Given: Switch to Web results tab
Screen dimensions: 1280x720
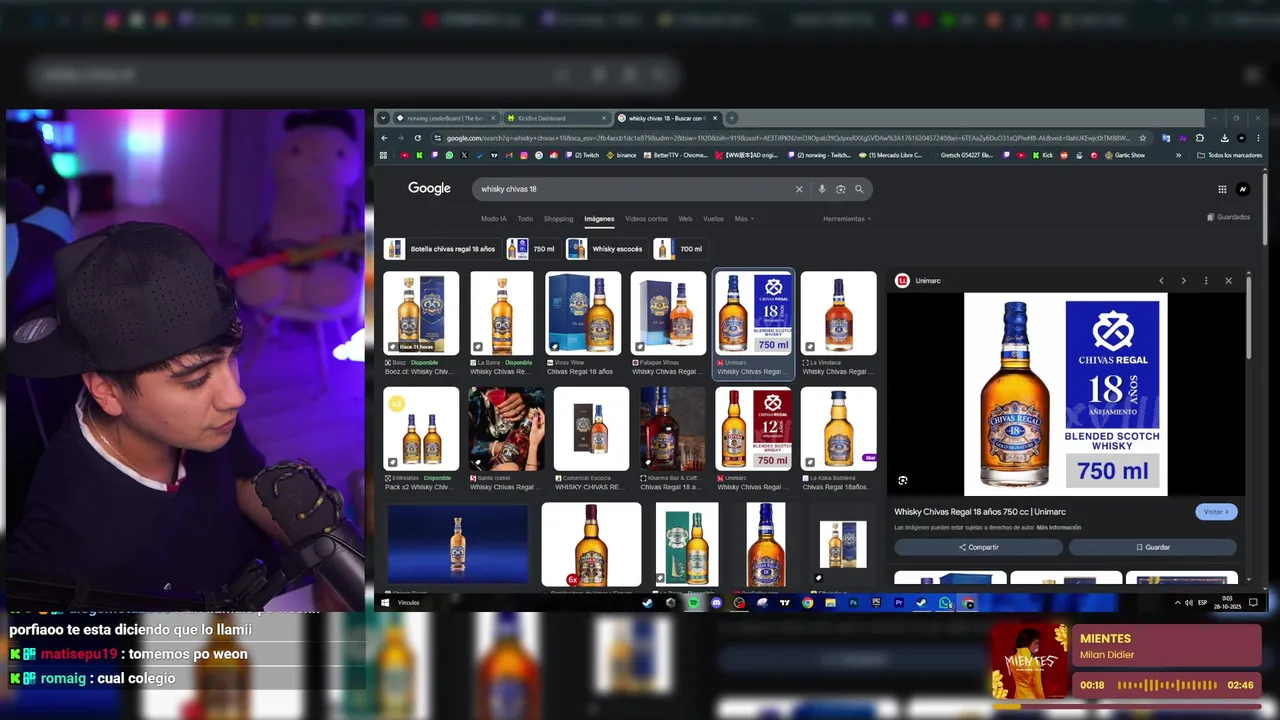Looking at the screenshot, I should 685,219.
